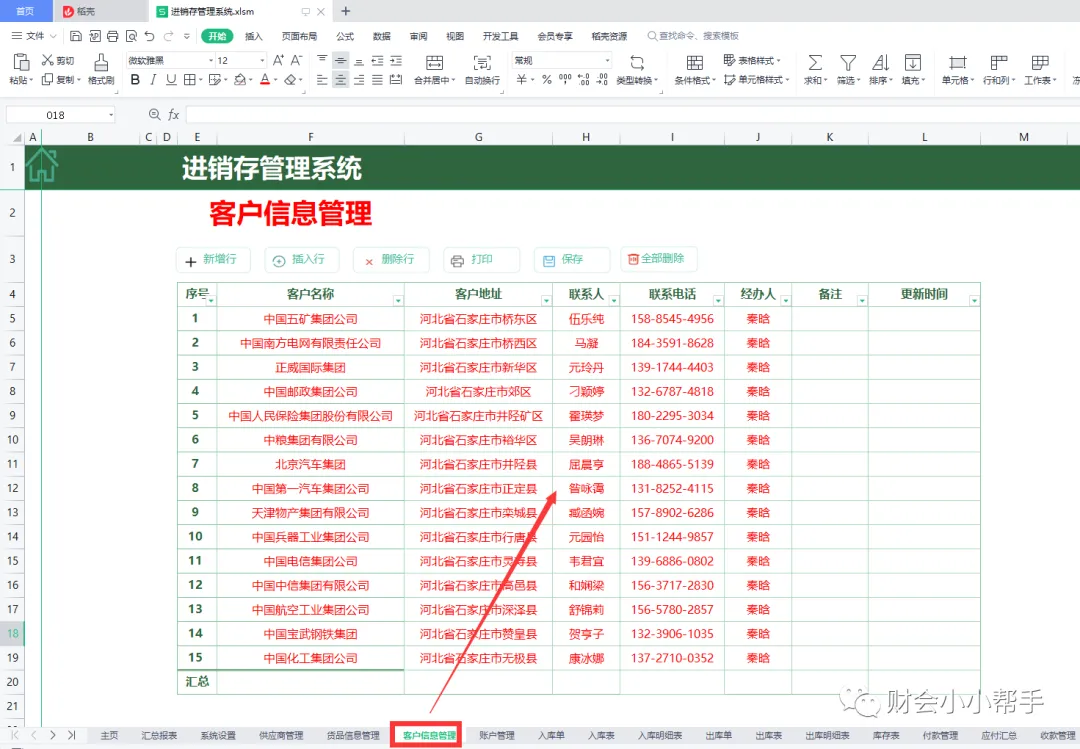Open Conditional Formatting 条件格式
1080x749 pixels.
coord(695,69)
